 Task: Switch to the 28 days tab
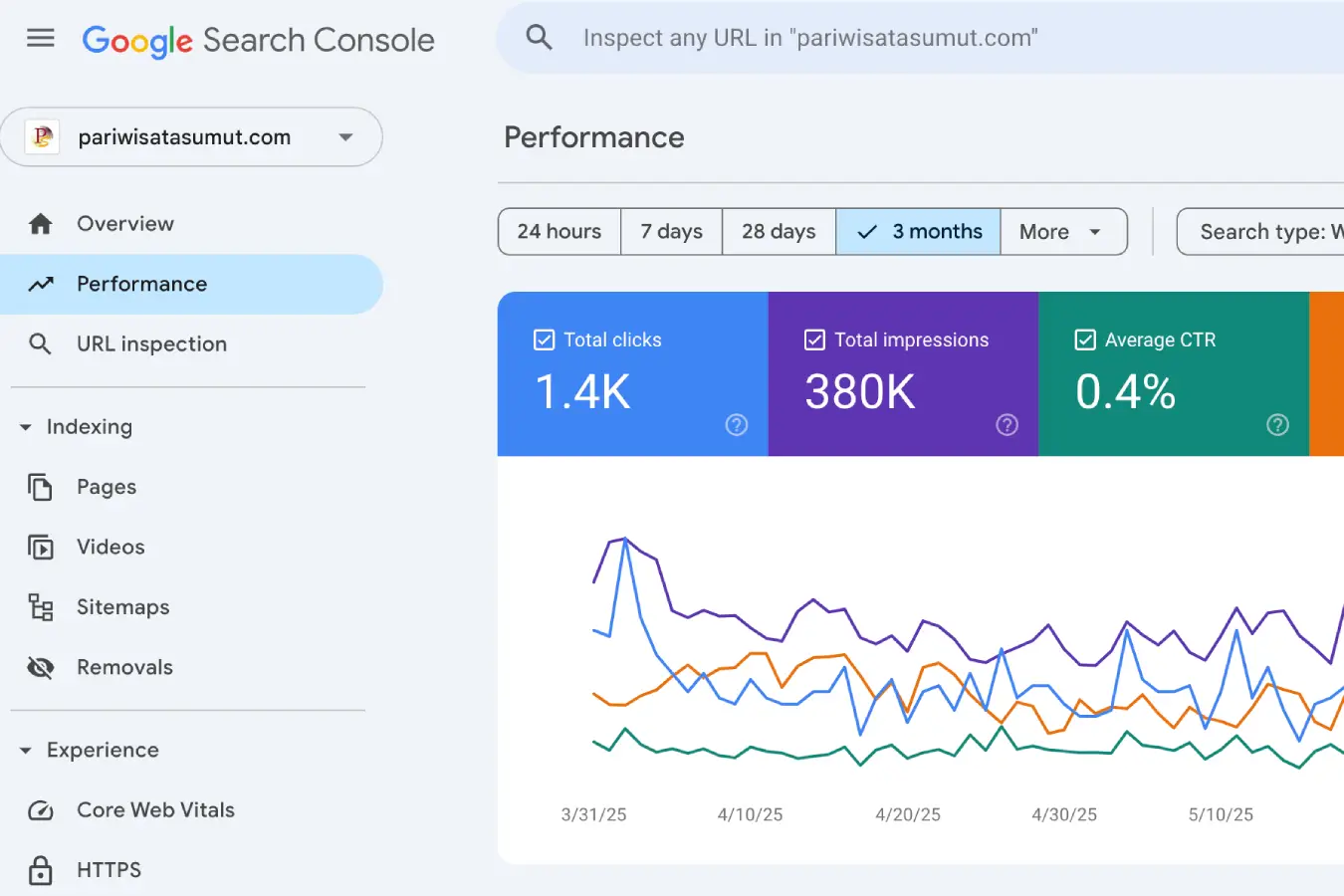779,231
